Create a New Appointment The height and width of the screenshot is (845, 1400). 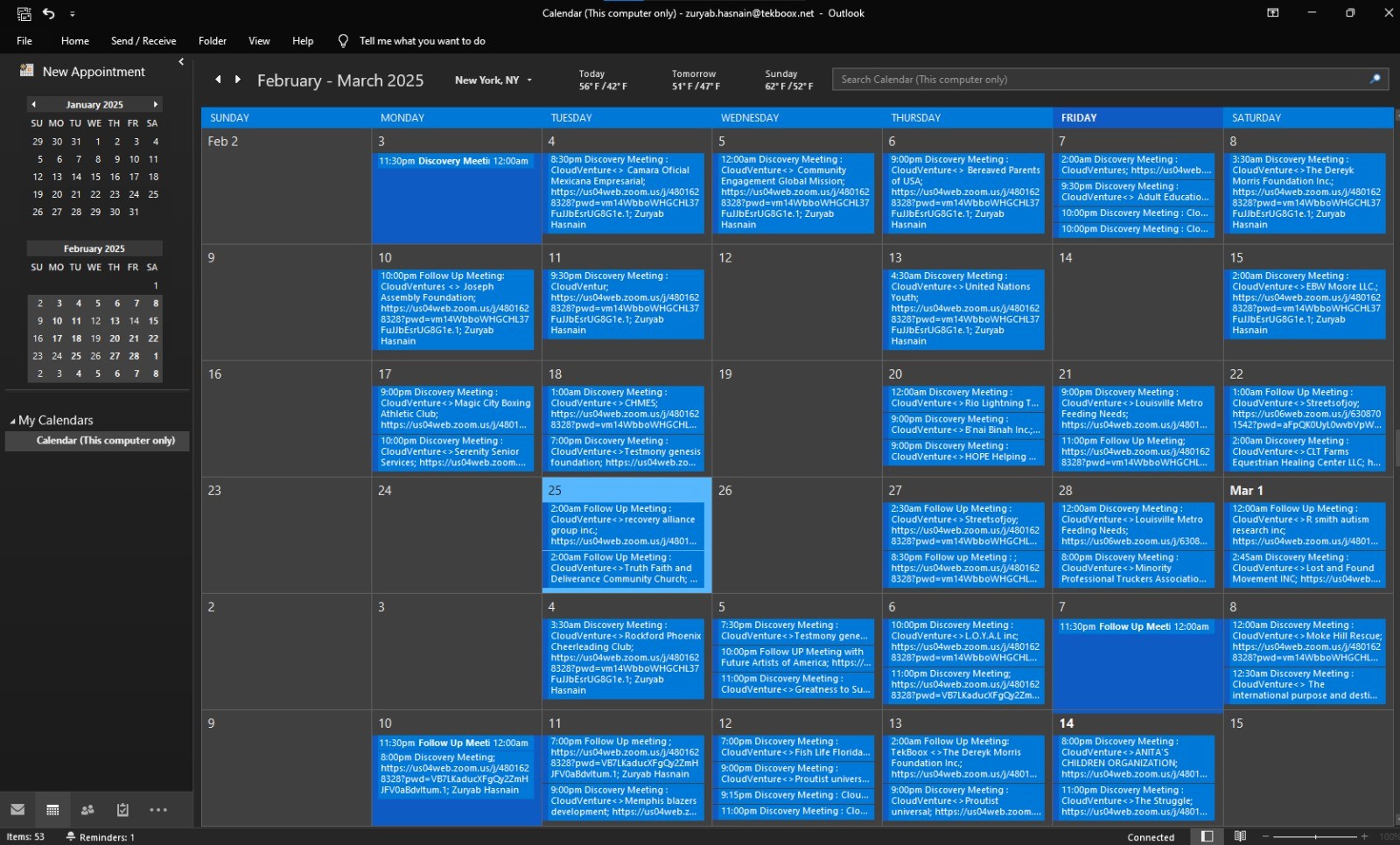[82, 72]
